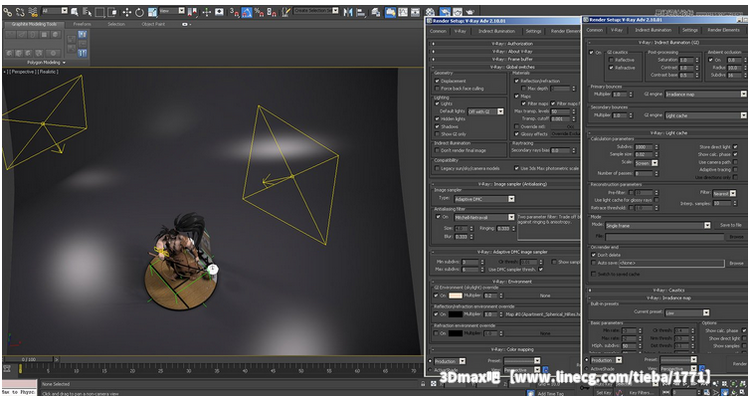Click the Save to file button
This screenshot has width=750, height=396.
coord(731,225)
